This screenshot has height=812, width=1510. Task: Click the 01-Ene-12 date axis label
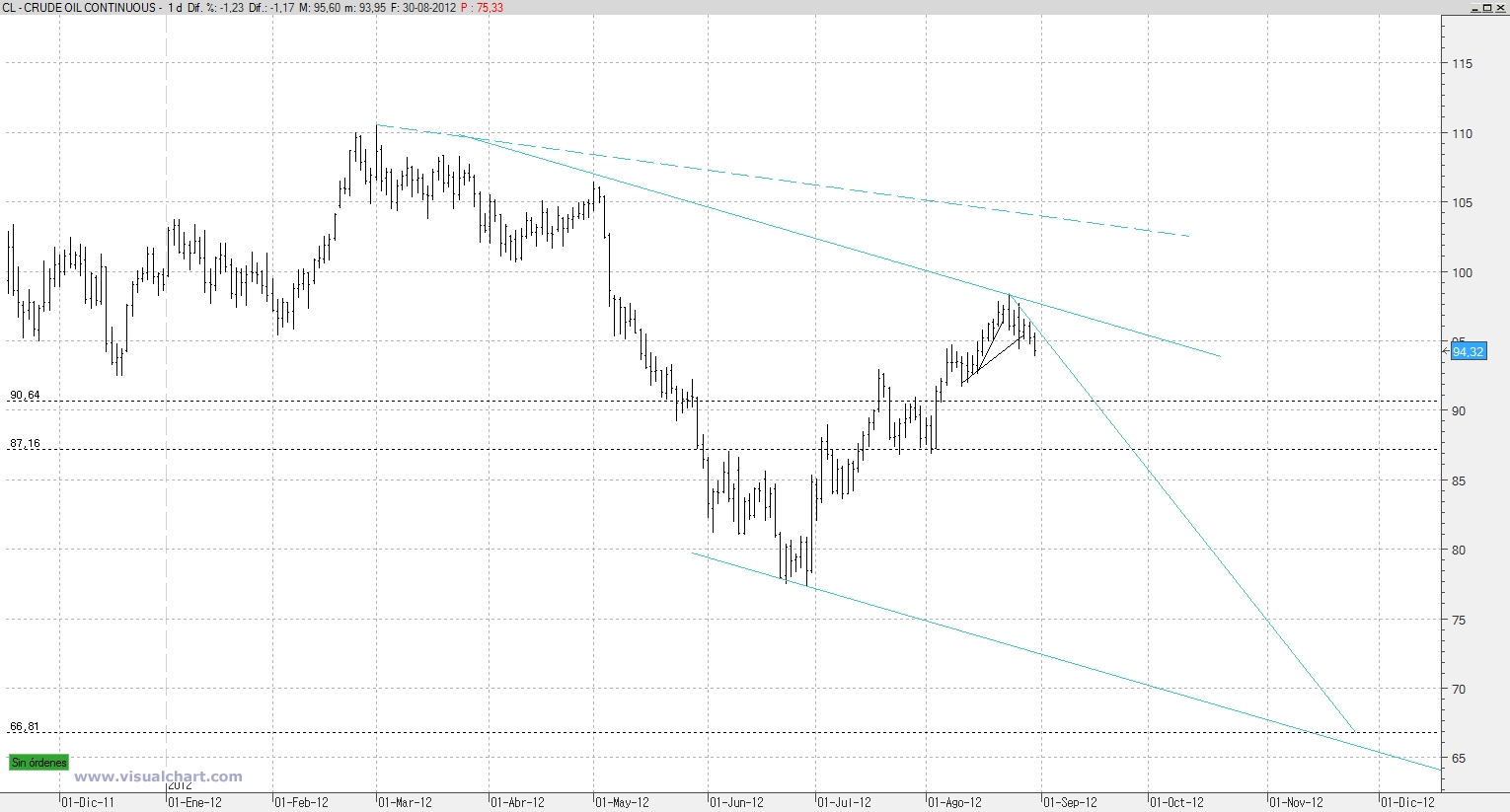coord(194,803)
